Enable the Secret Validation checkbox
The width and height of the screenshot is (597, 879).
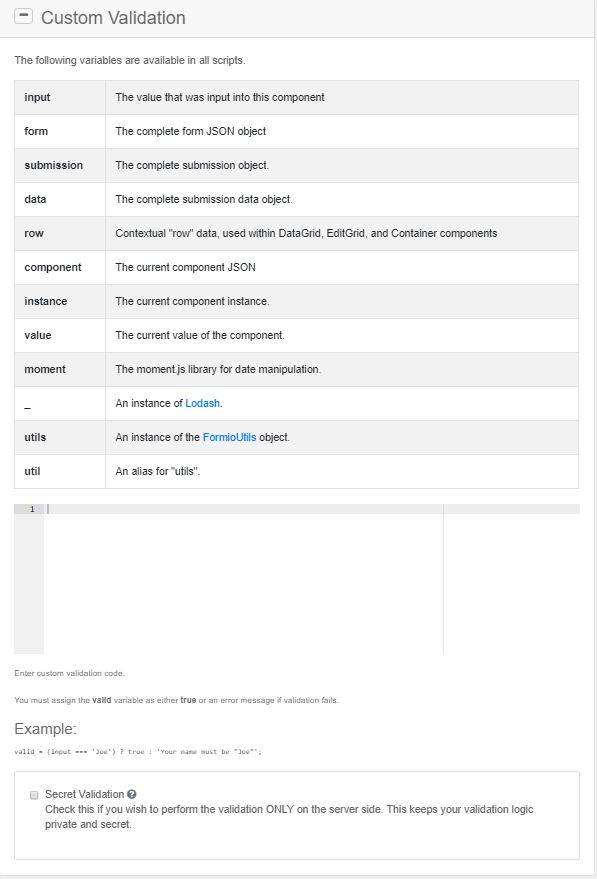(33, 795)
